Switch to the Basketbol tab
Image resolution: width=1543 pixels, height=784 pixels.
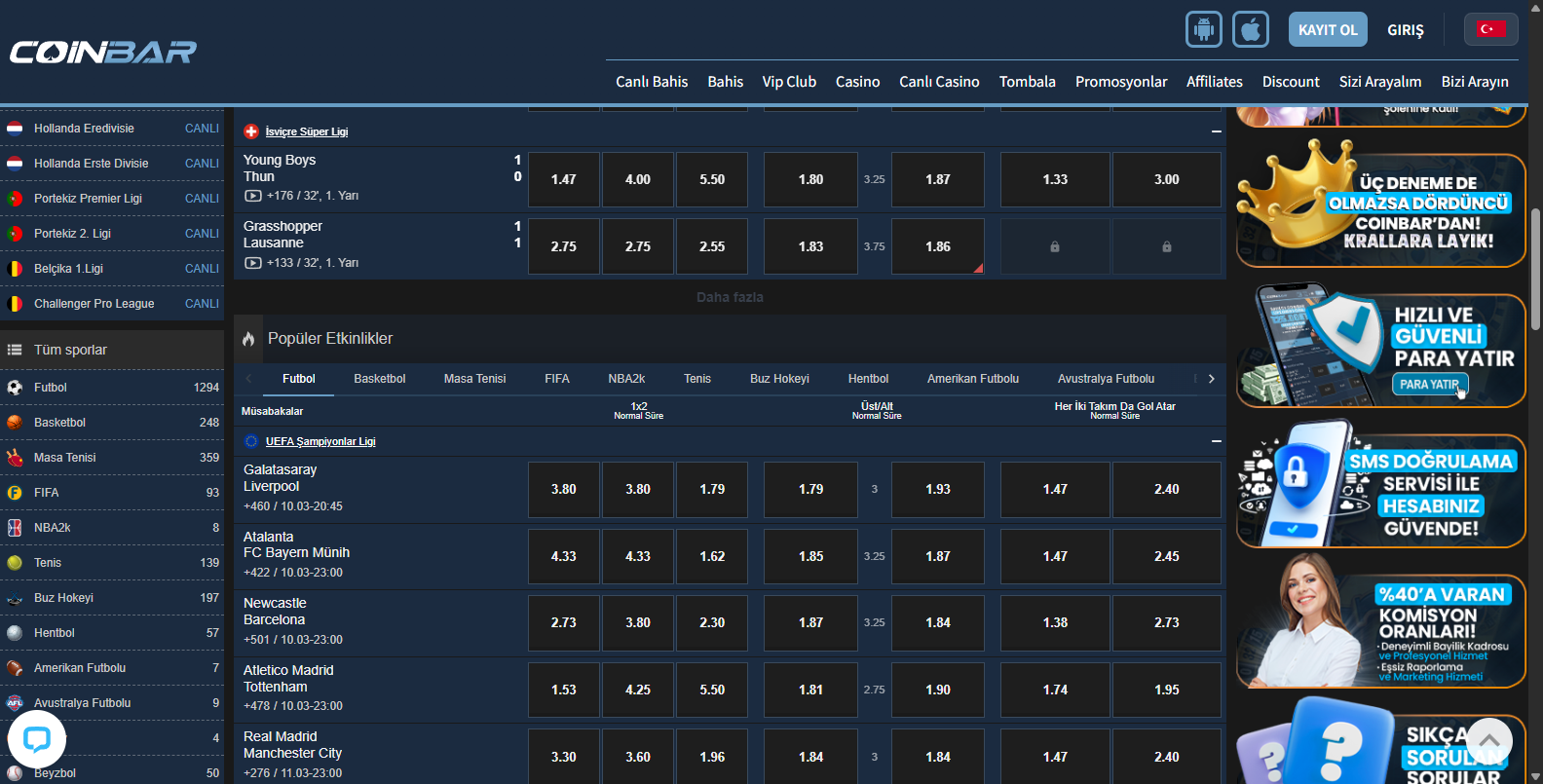tap(380, 379)
